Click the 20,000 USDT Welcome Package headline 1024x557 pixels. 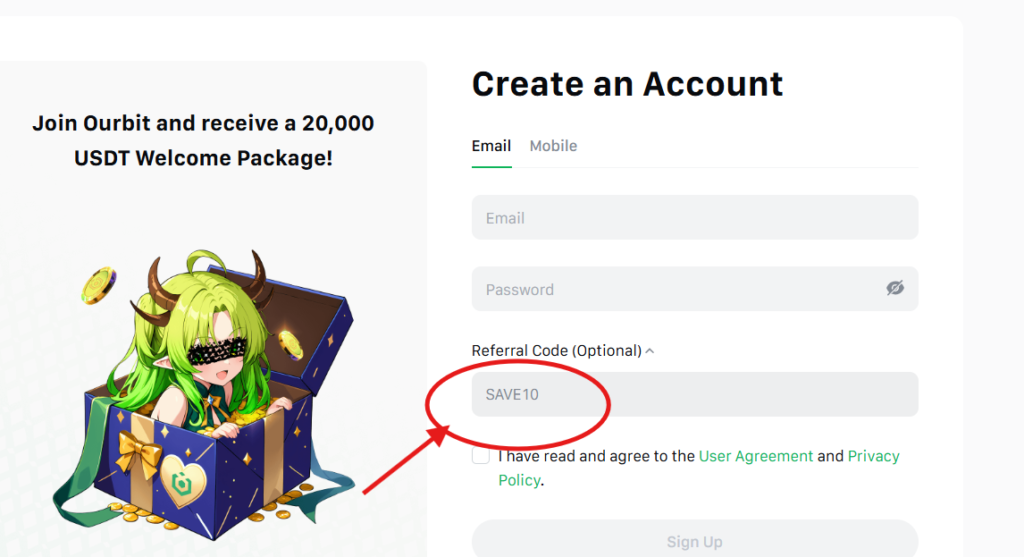coord(203,140)
